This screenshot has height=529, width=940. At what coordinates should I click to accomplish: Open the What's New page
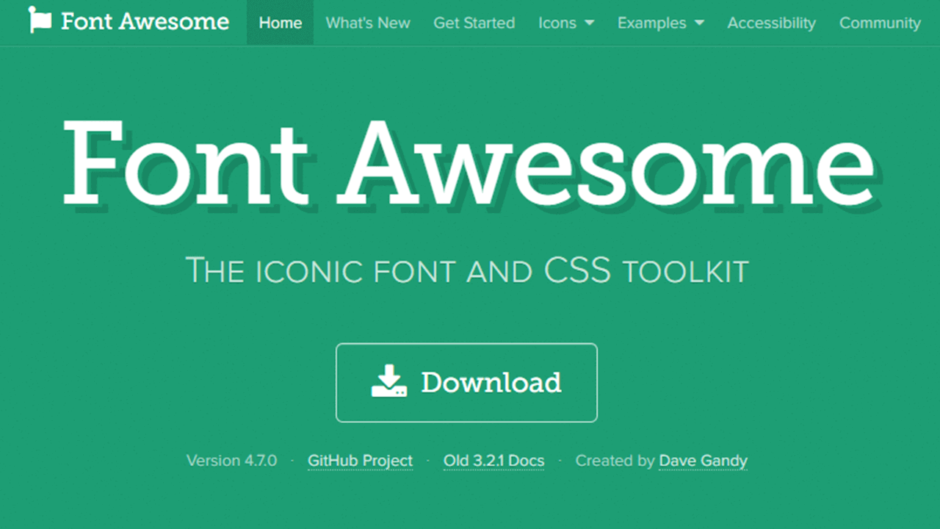point(368,22)
